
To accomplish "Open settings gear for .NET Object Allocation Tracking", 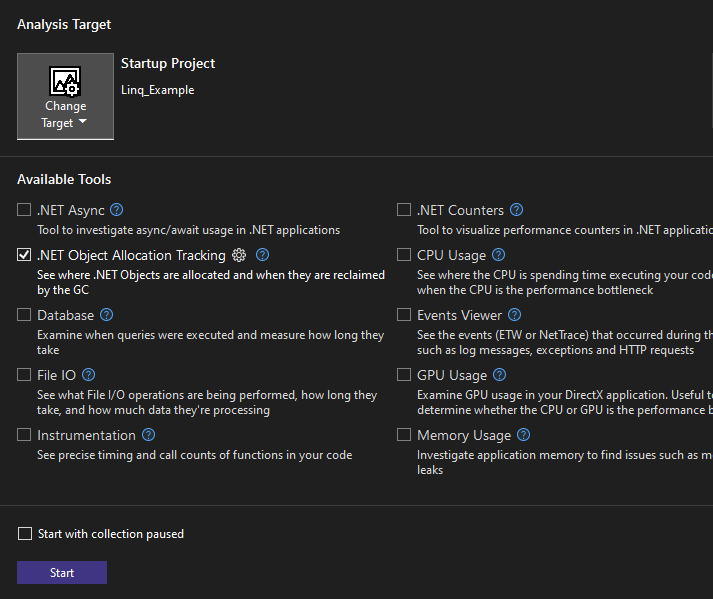I will [238, 255].
